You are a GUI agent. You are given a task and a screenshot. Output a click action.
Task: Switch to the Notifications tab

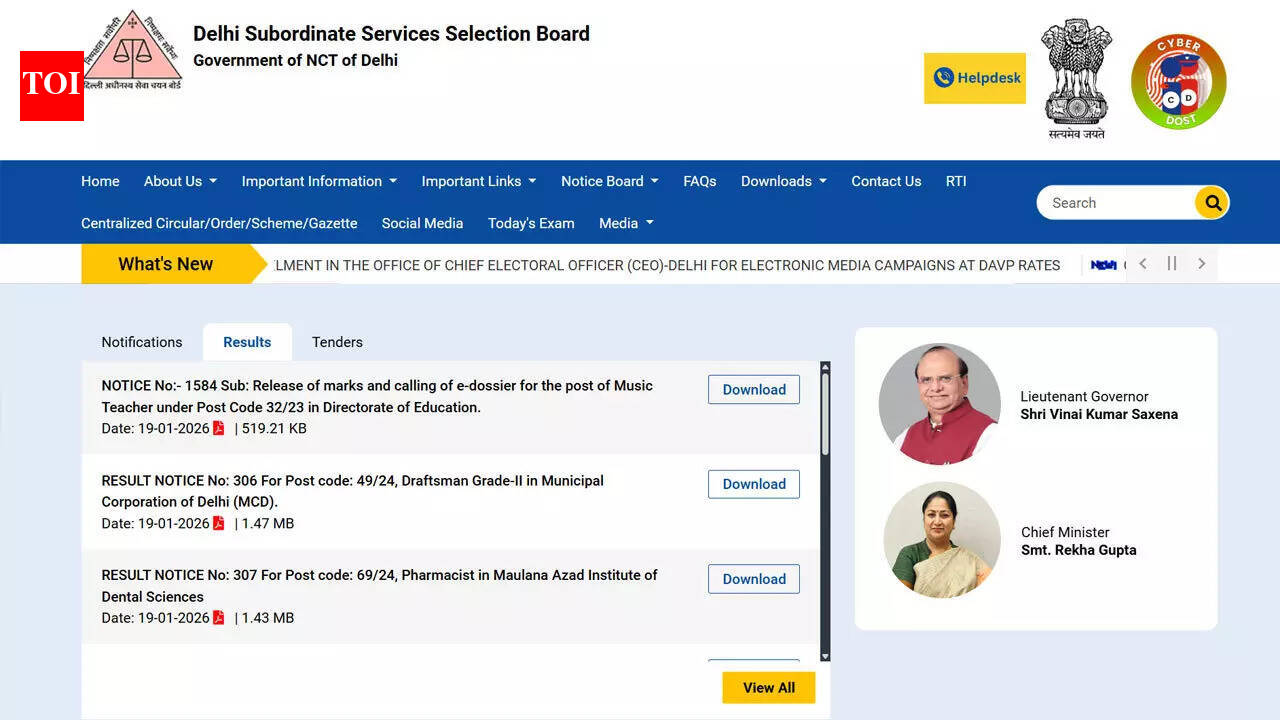141,342
